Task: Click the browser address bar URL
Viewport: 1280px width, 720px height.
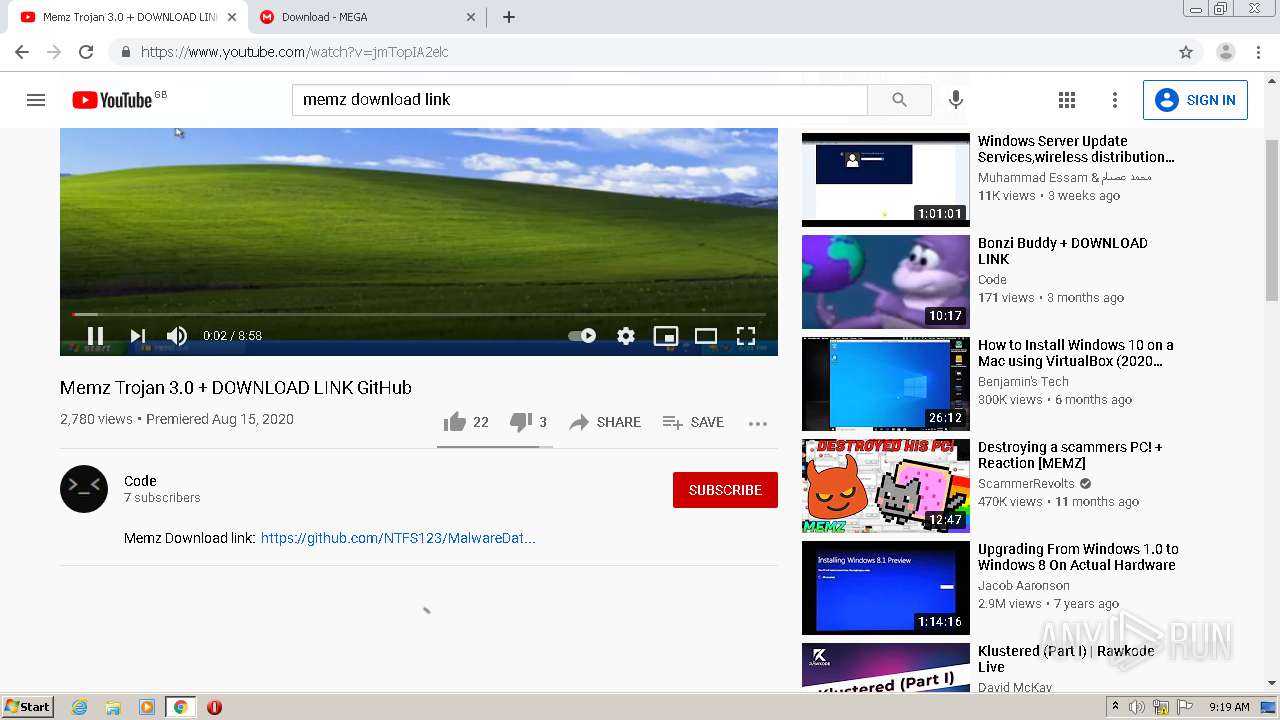Action: [294, 52]
